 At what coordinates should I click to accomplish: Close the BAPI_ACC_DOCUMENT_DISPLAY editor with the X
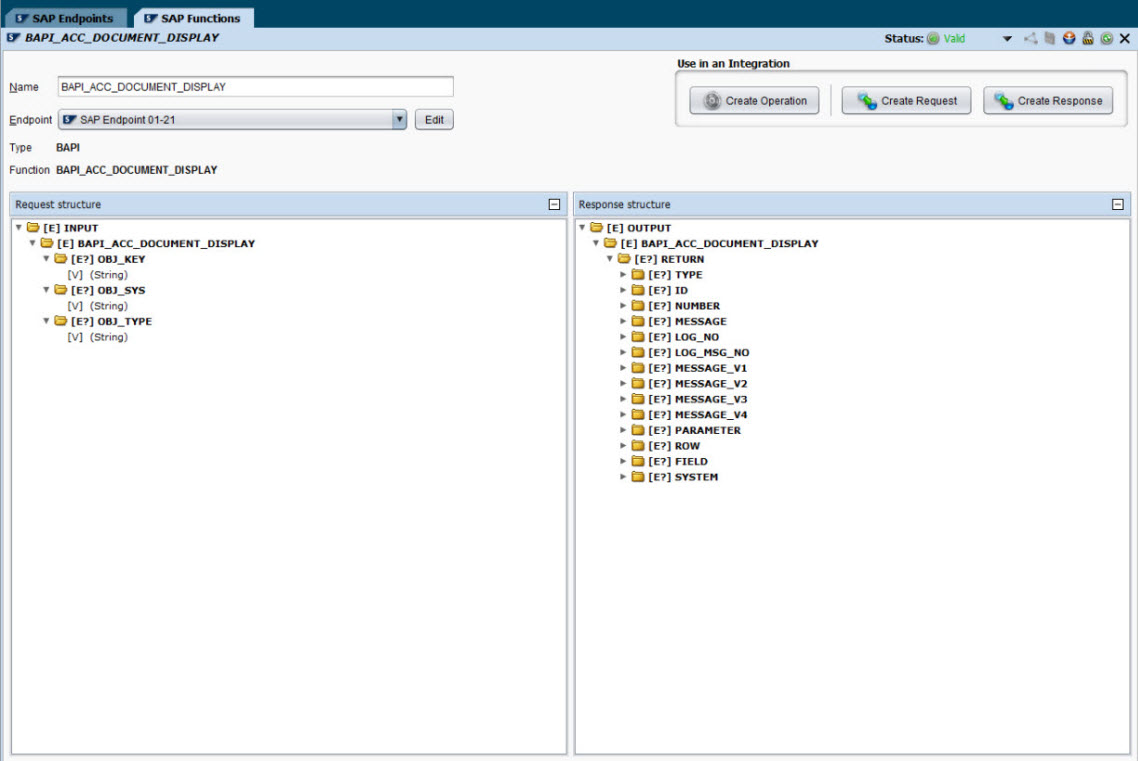[1125, 38]
